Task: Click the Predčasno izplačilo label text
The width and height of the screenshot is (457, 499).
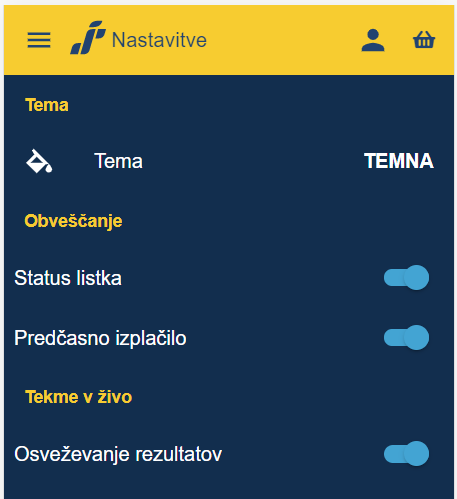Action: point(100,338)
